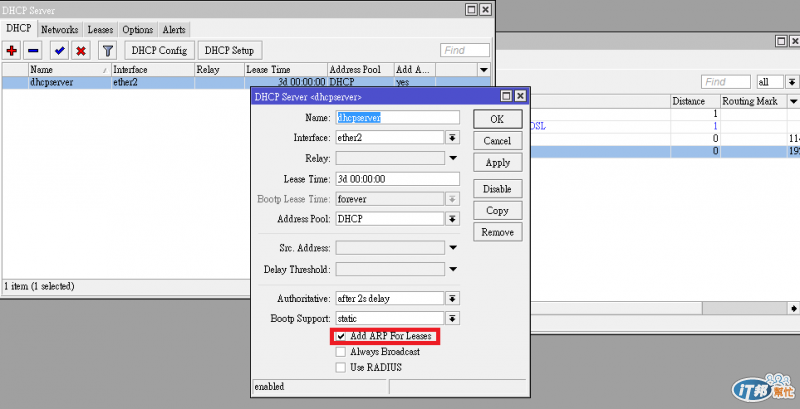Add a new DHCP server with plus icon

click(x=12, y=50)
